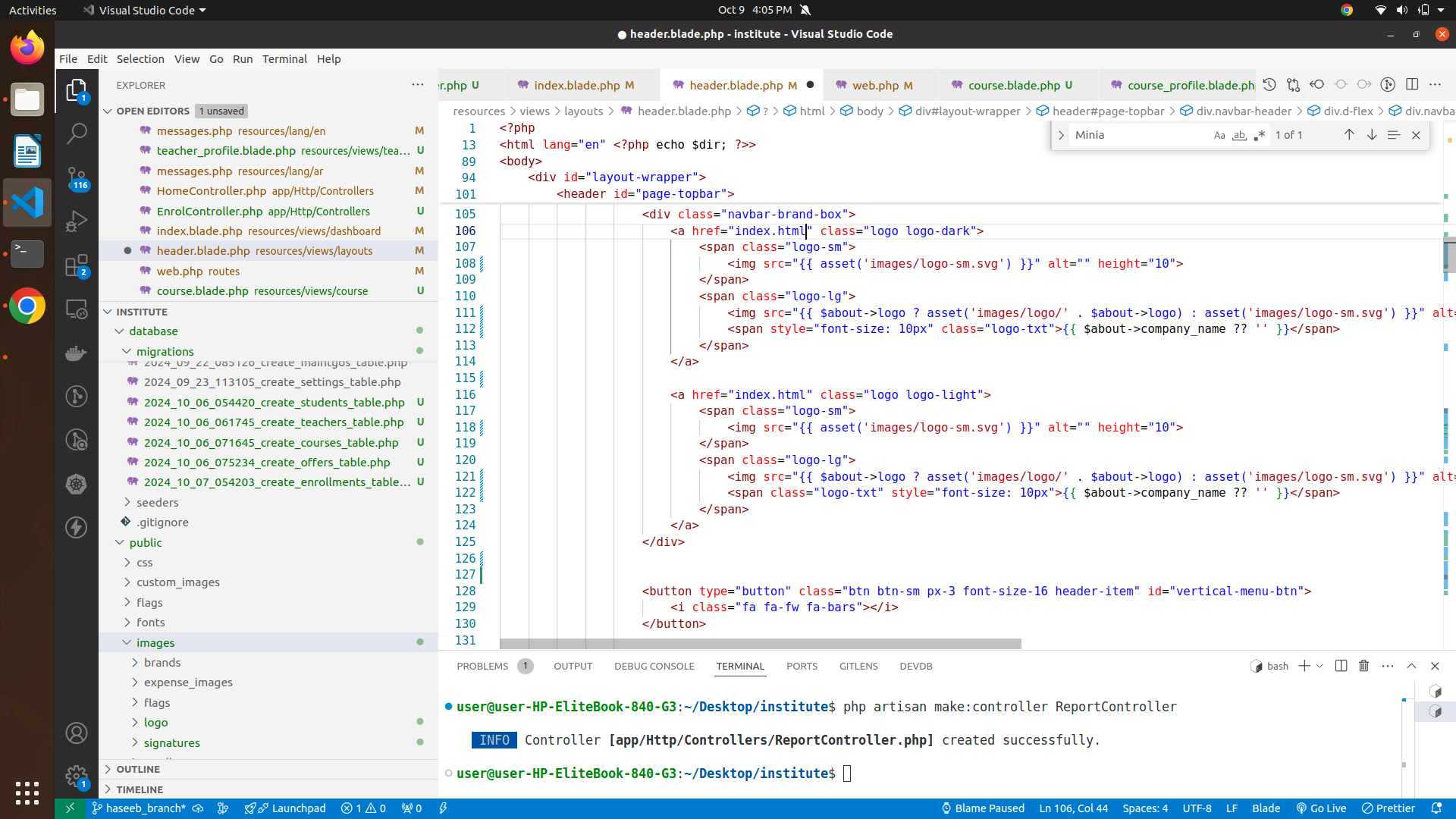Open the Docker view in activity bar
Viewport: 1456px width, 819px height.
[77, 353]
